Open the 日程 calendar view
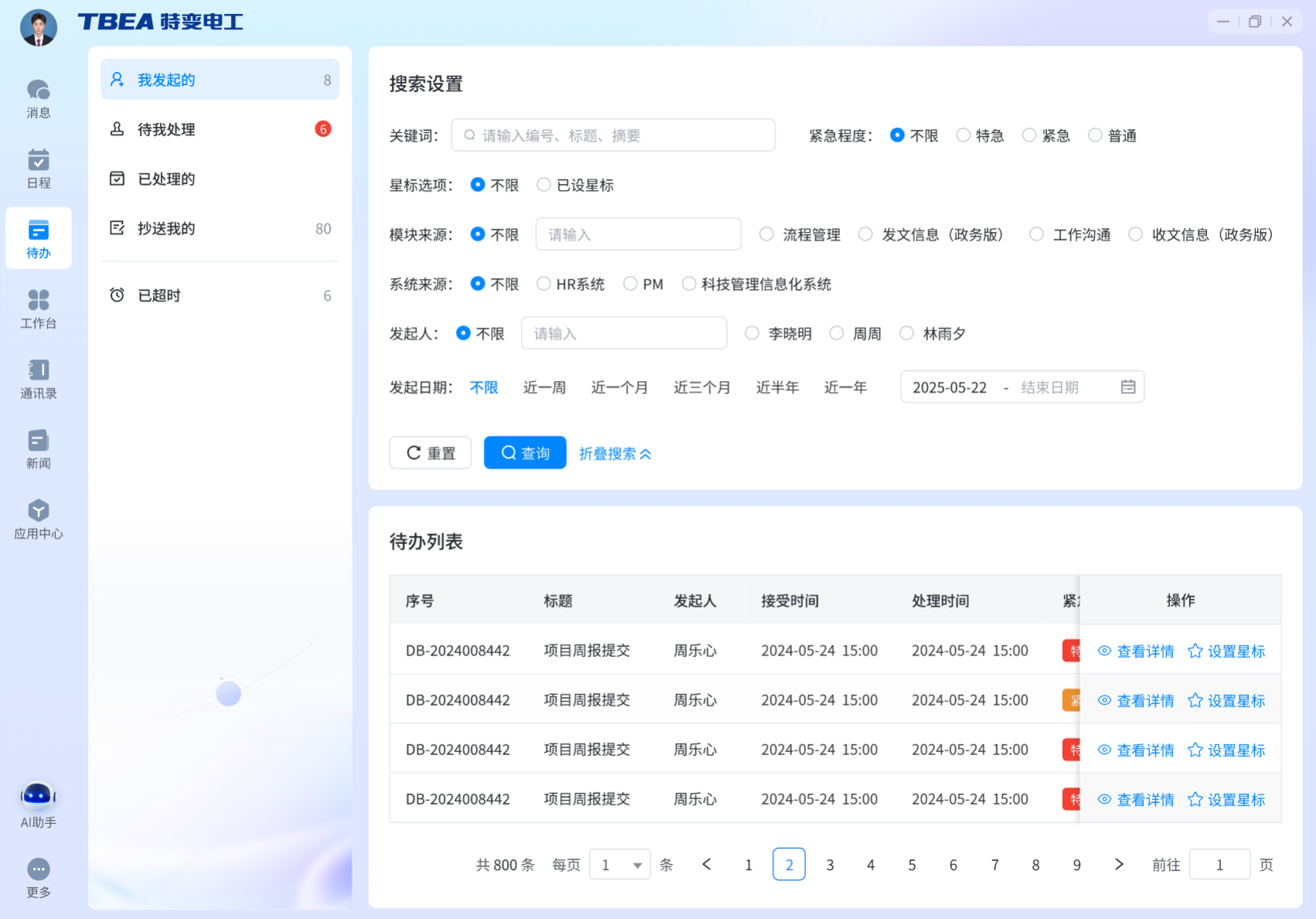 [x=38, y=166]
